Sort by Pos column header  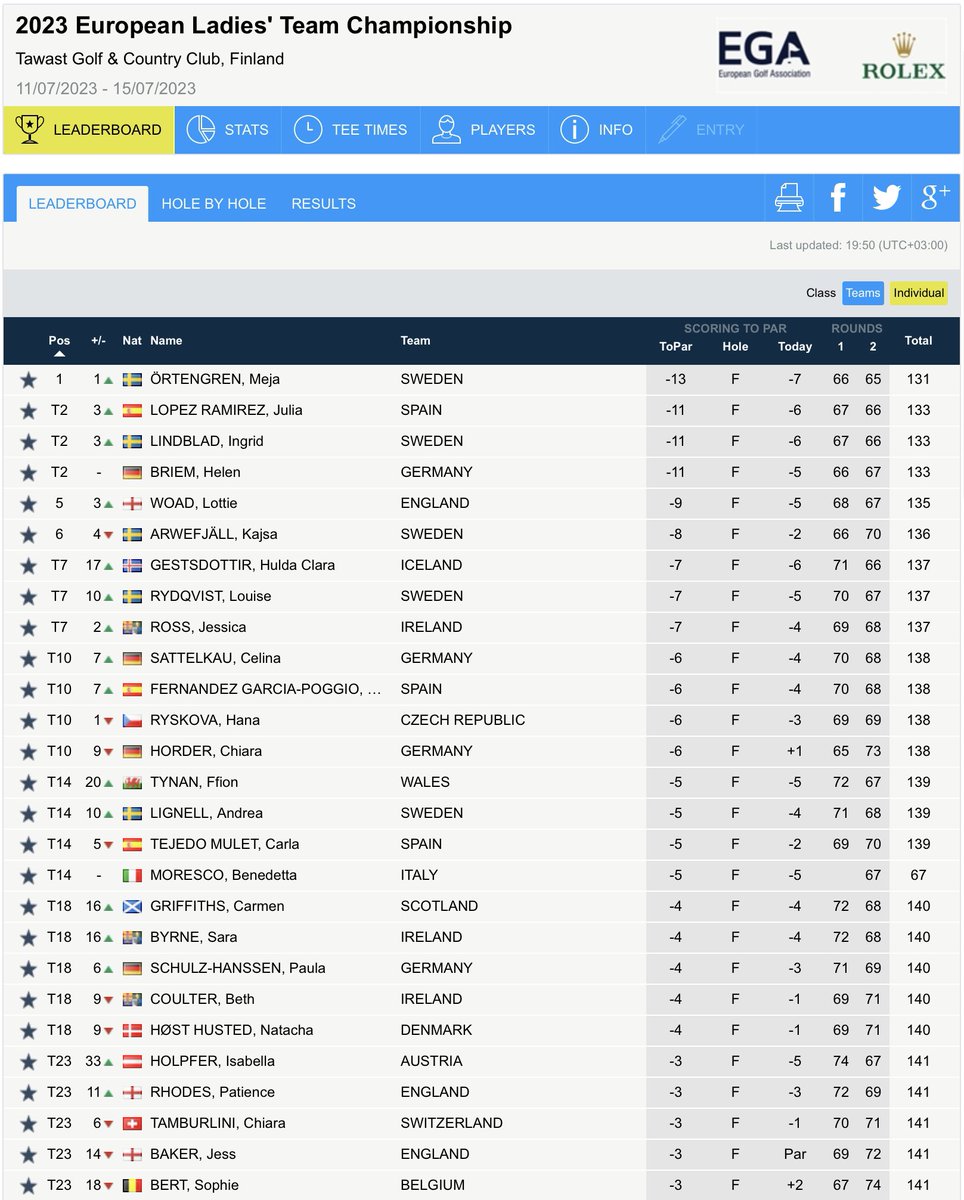(59, 341)
